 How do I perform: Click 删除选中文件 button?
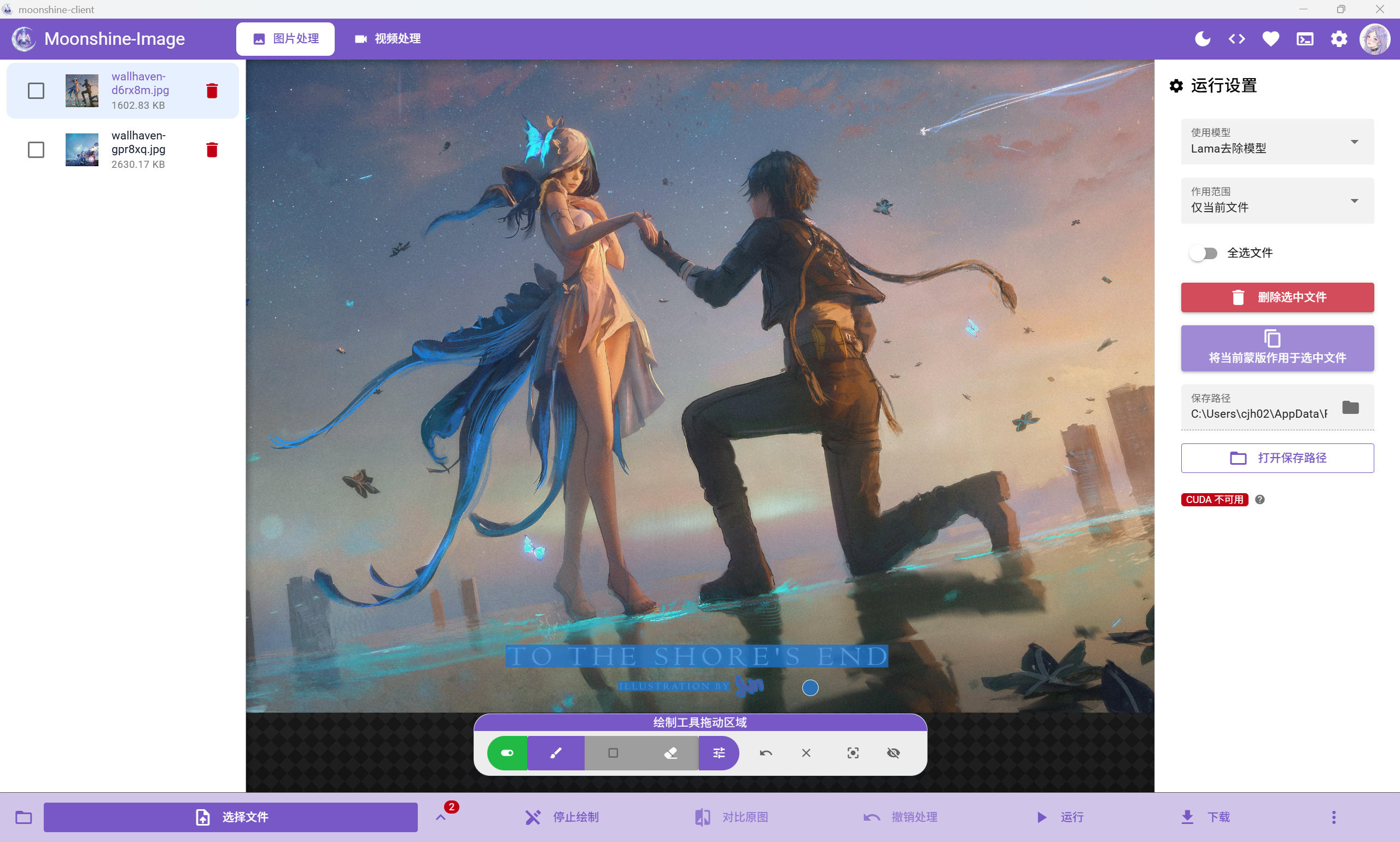1277,297
